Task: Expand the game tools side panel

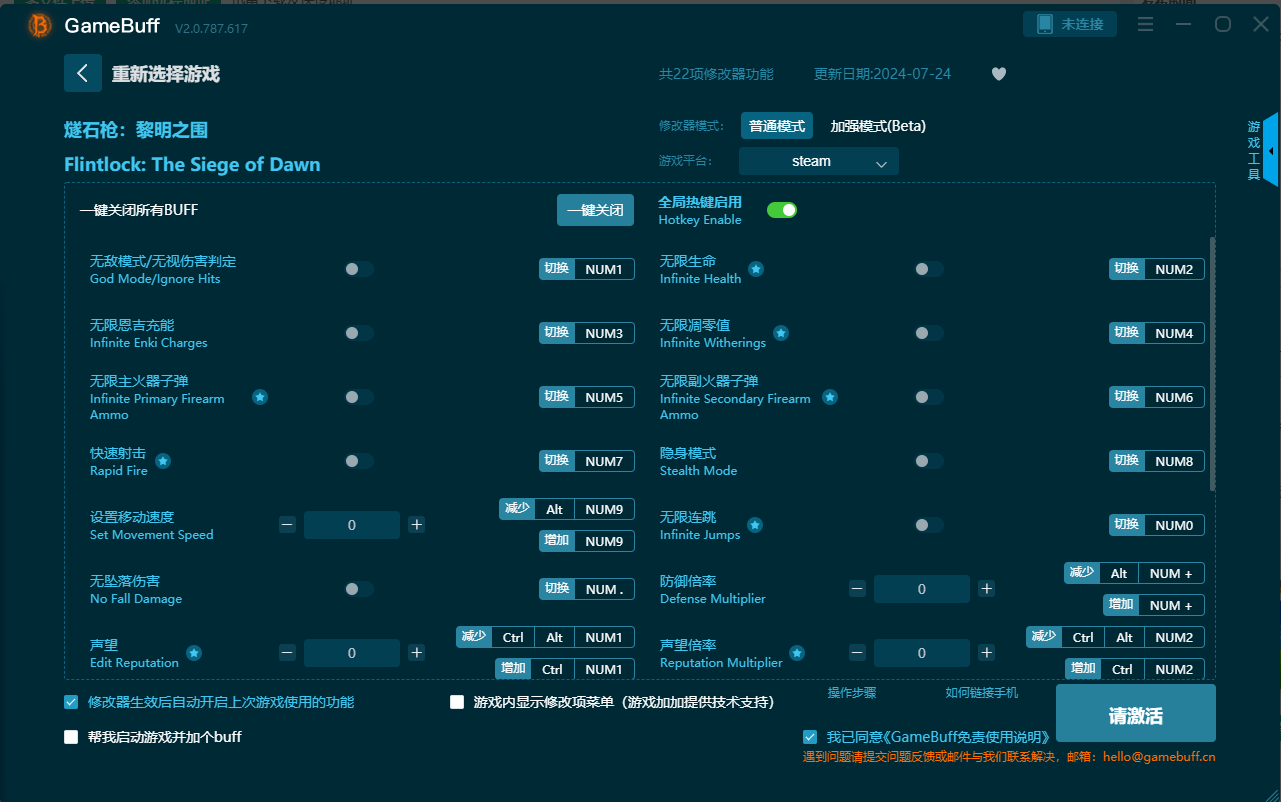Action: click(x=1270, y=151)
